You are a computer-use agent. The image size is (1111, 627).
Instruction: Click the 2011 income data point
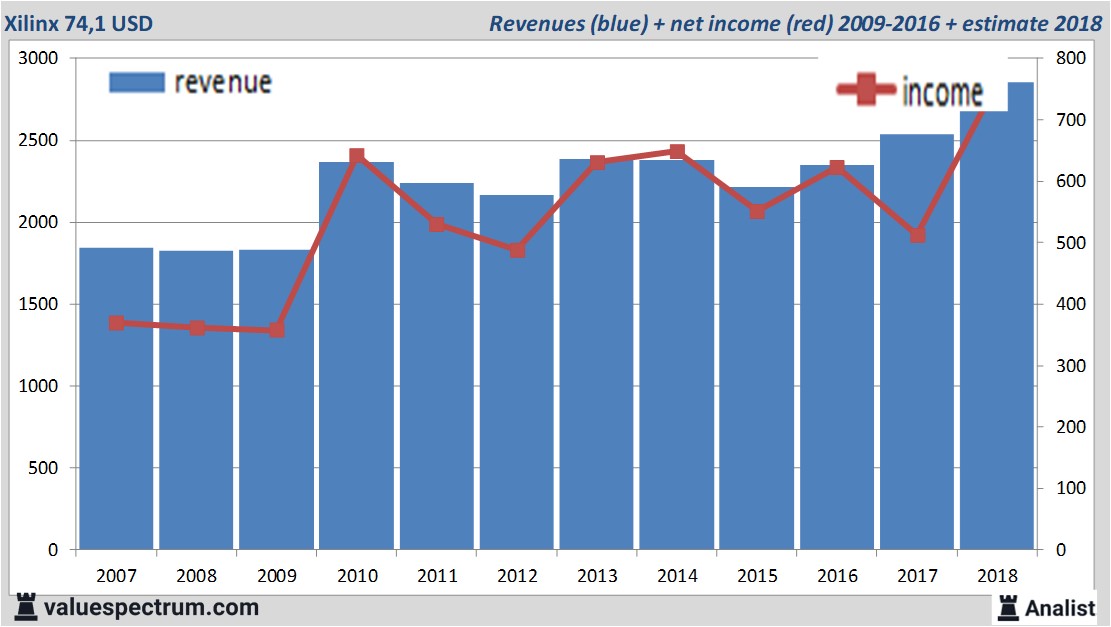click(x=437, y=225)
